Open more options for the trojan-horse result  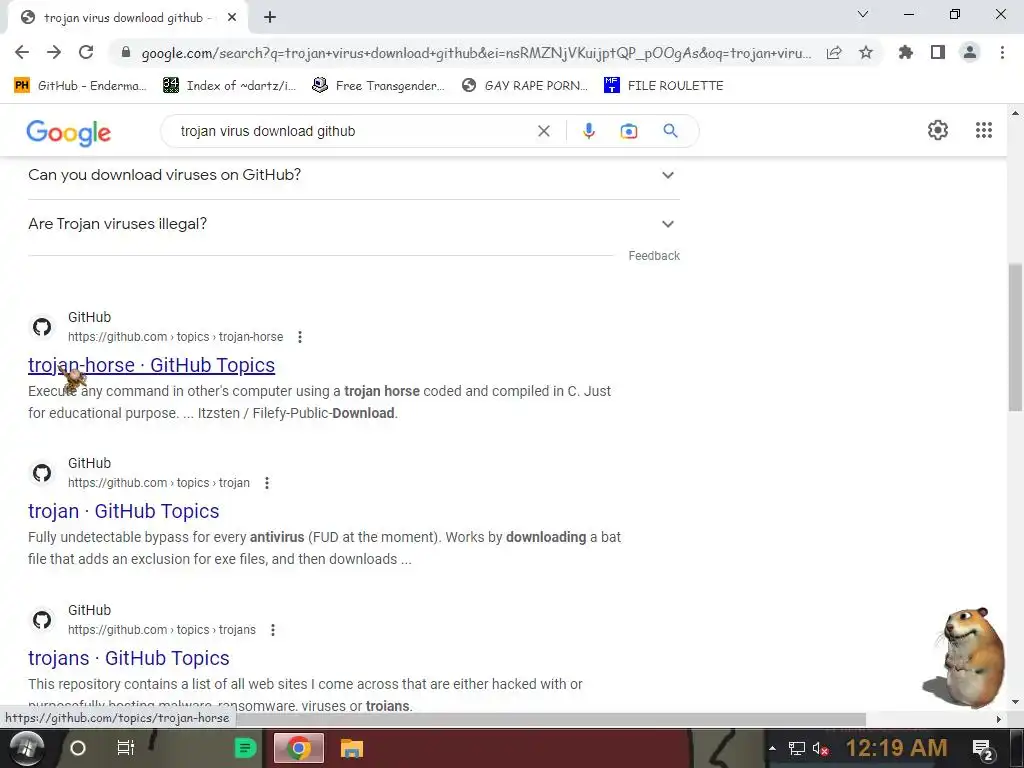300,337
